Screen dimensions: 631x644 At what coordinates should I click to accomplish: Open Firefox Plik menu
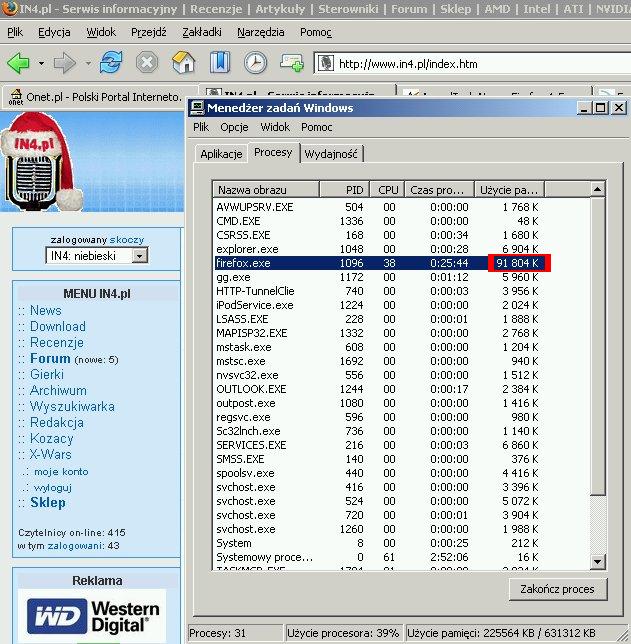pos(15,32)
